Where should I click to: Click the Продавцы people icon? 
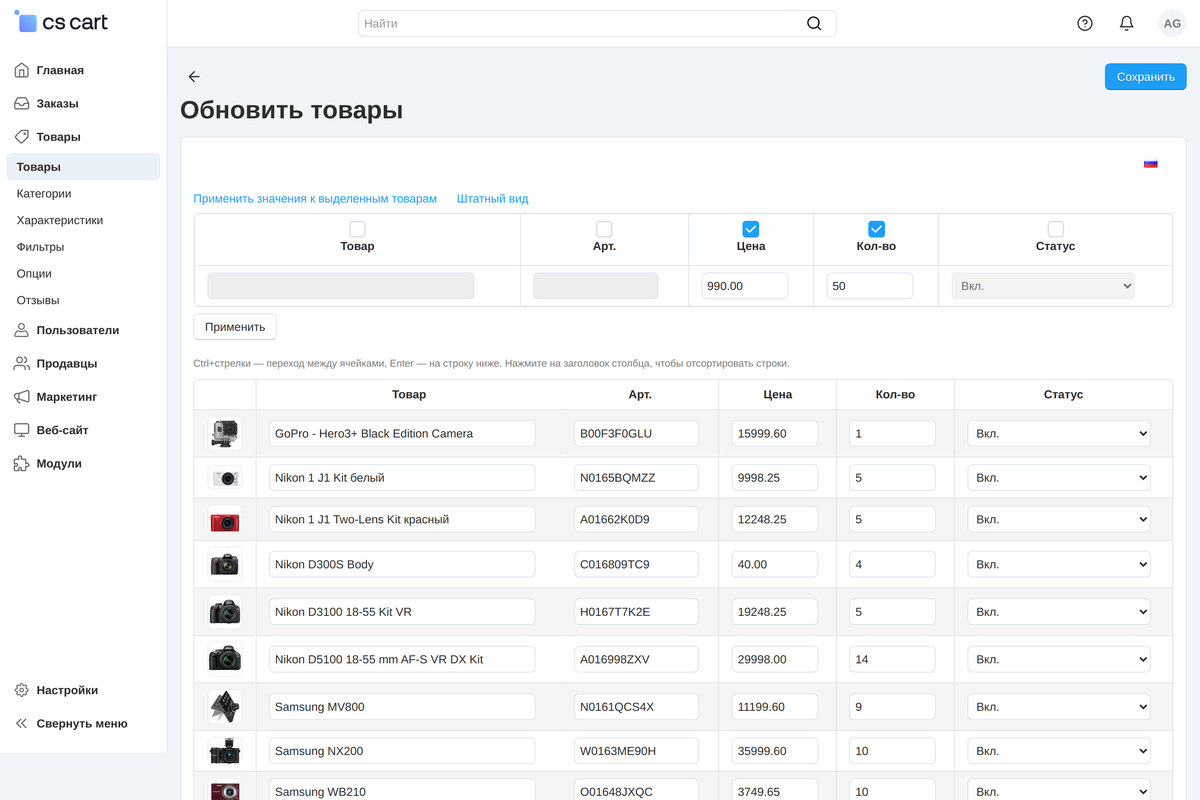click(x=22, y=364)
